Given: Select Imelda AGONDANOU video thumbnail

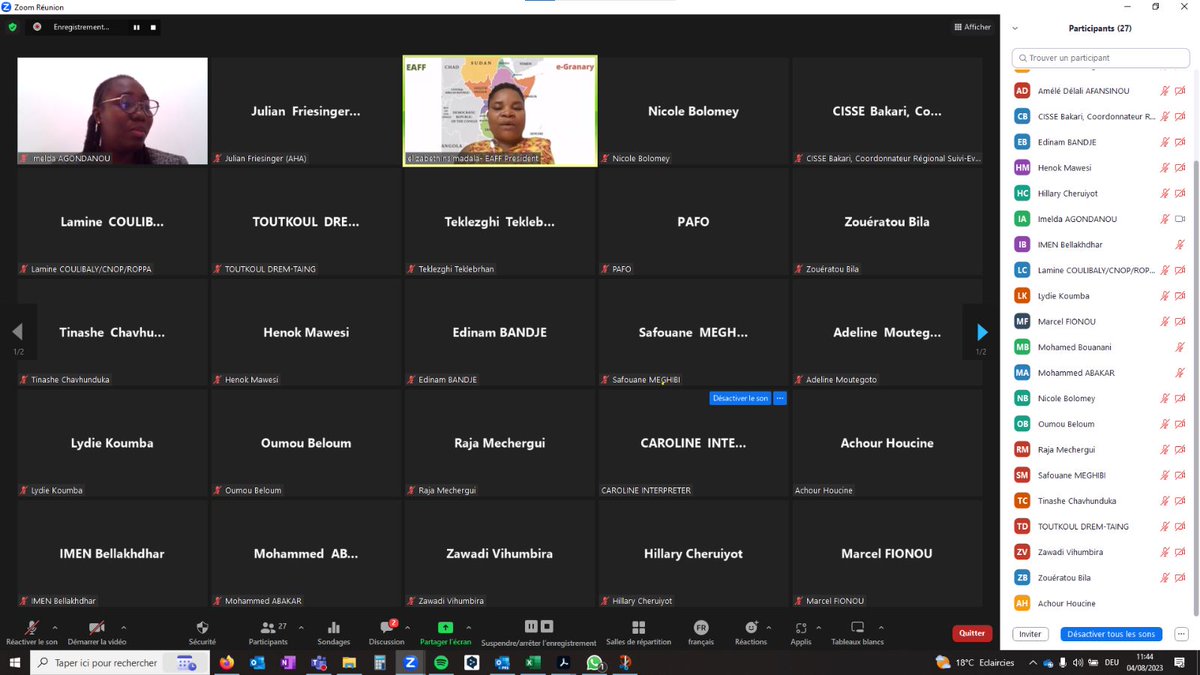Looking at the screenshot, I should click(x=113, y=111).
